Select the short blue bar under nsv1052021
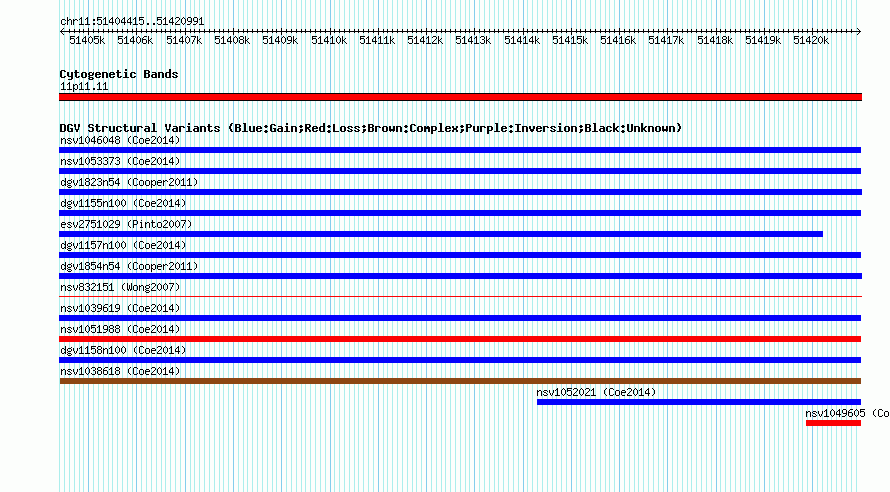This screenshot has height=492, width=890. point(699,402)
